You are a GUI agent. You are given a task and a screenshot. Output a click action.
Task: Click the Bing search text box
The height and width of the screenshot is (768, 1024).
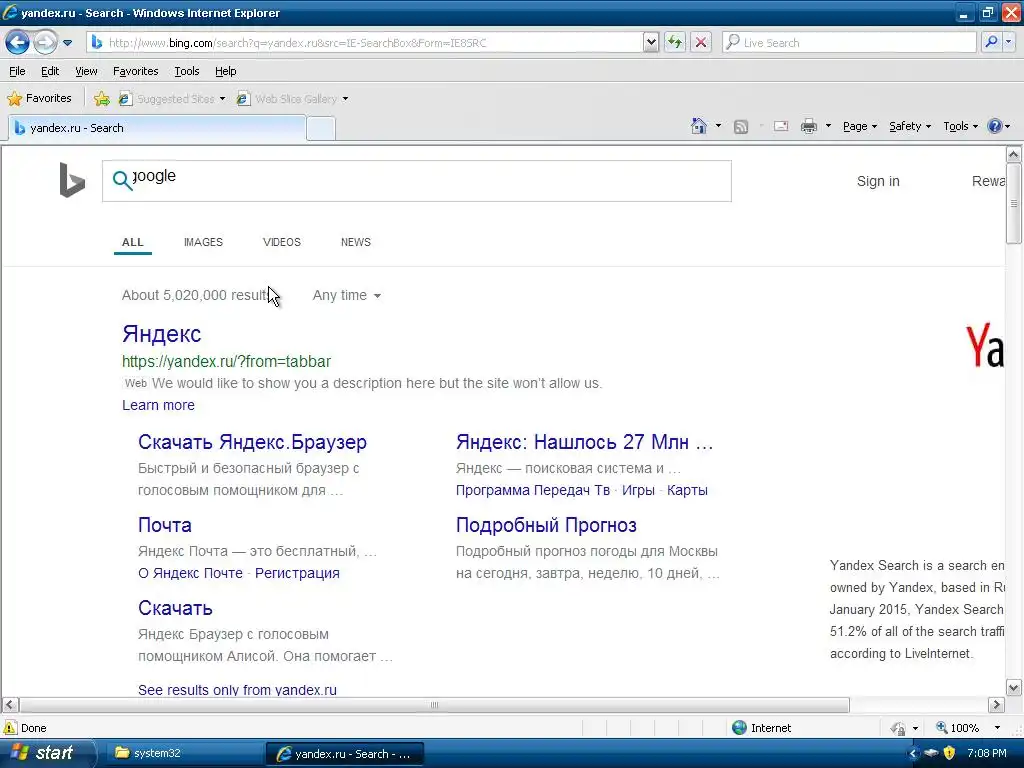(417, 181)
